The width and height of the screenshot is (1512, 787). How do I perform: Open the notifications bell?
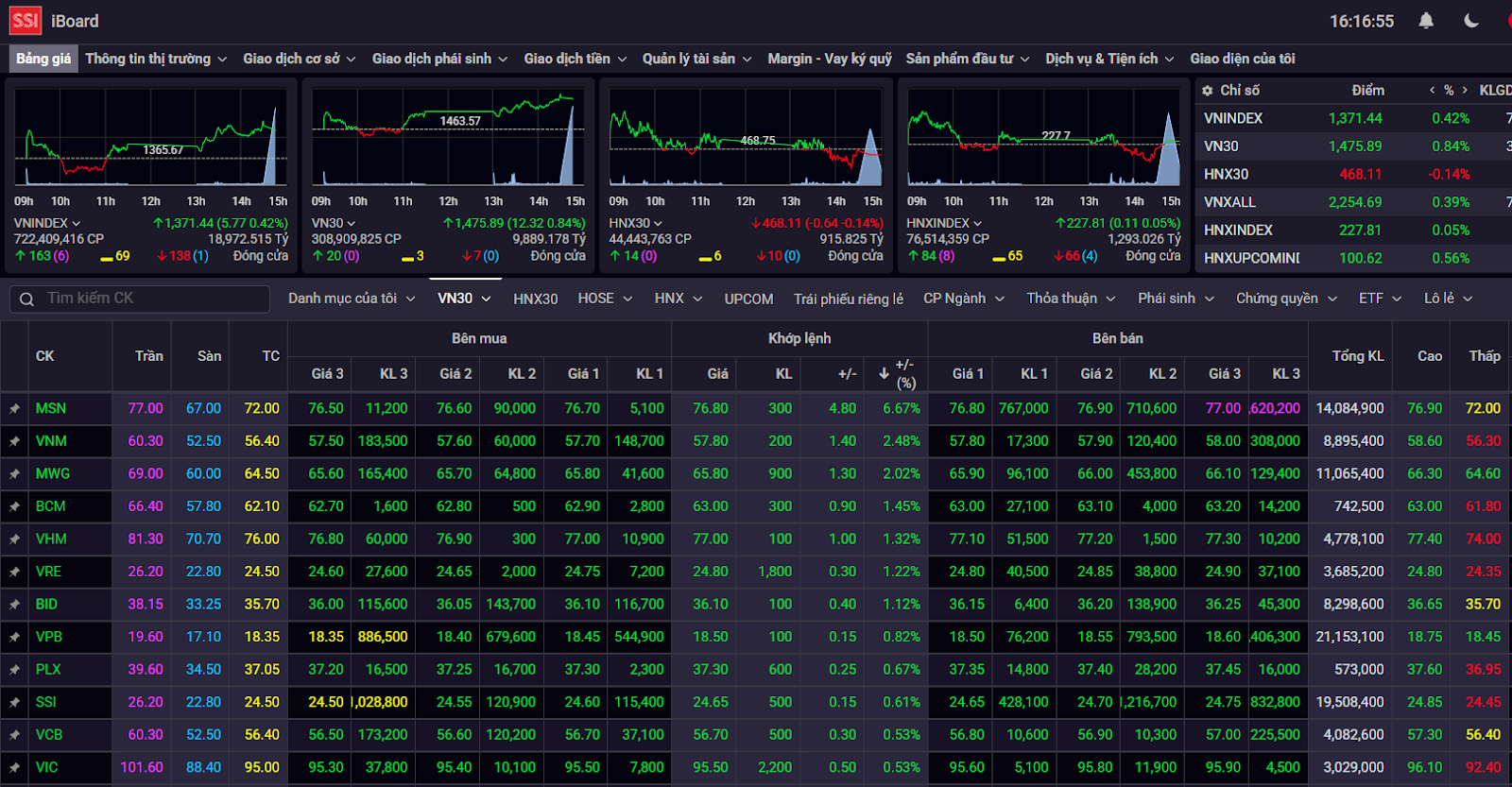coord(1426,21)
